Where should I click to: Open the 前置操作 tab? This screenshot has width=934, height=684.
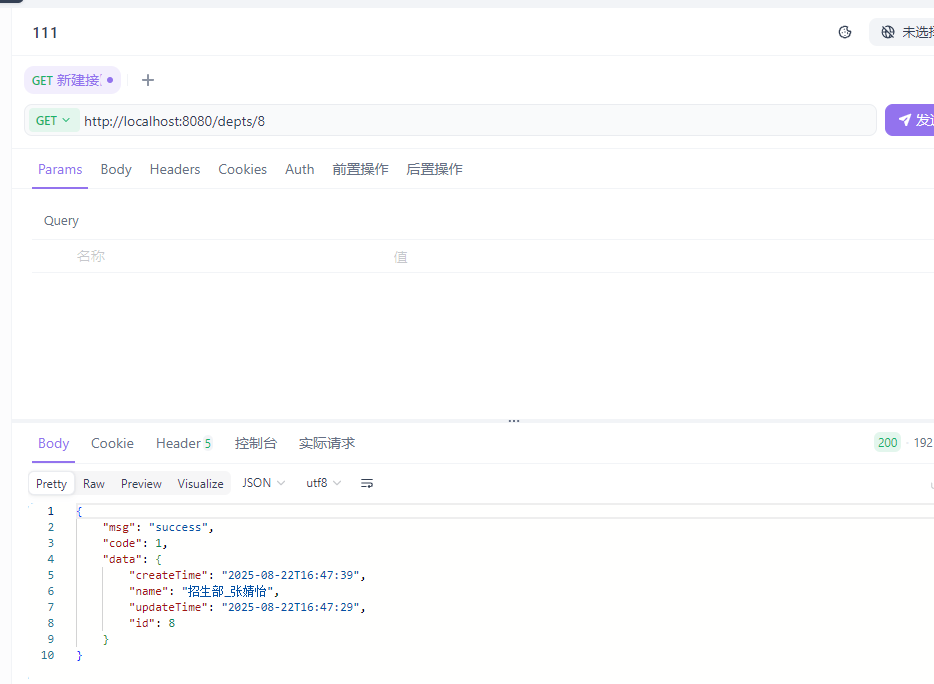[x=360, y=169]
